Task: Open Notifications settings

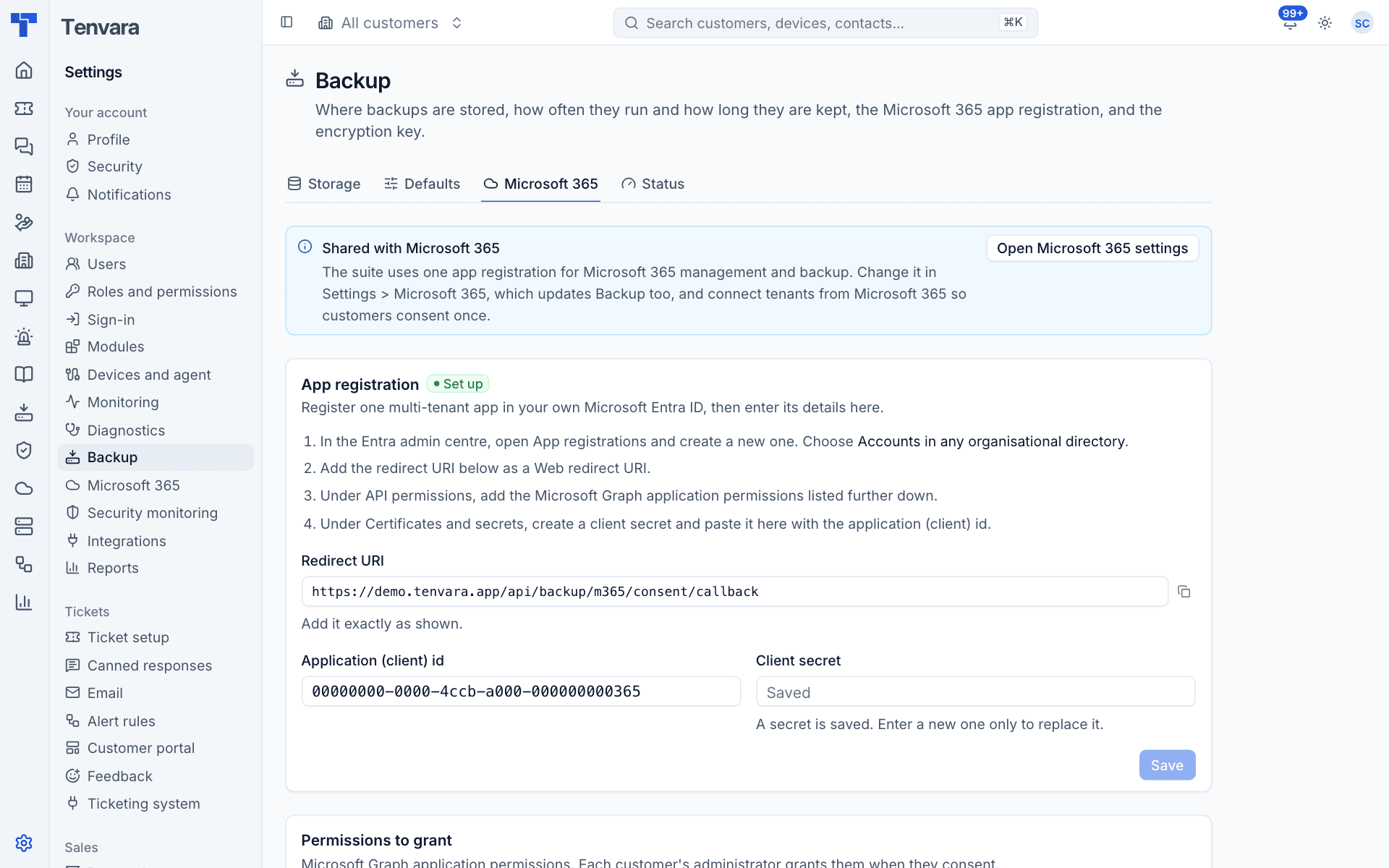Action: (x=156, y=195)
